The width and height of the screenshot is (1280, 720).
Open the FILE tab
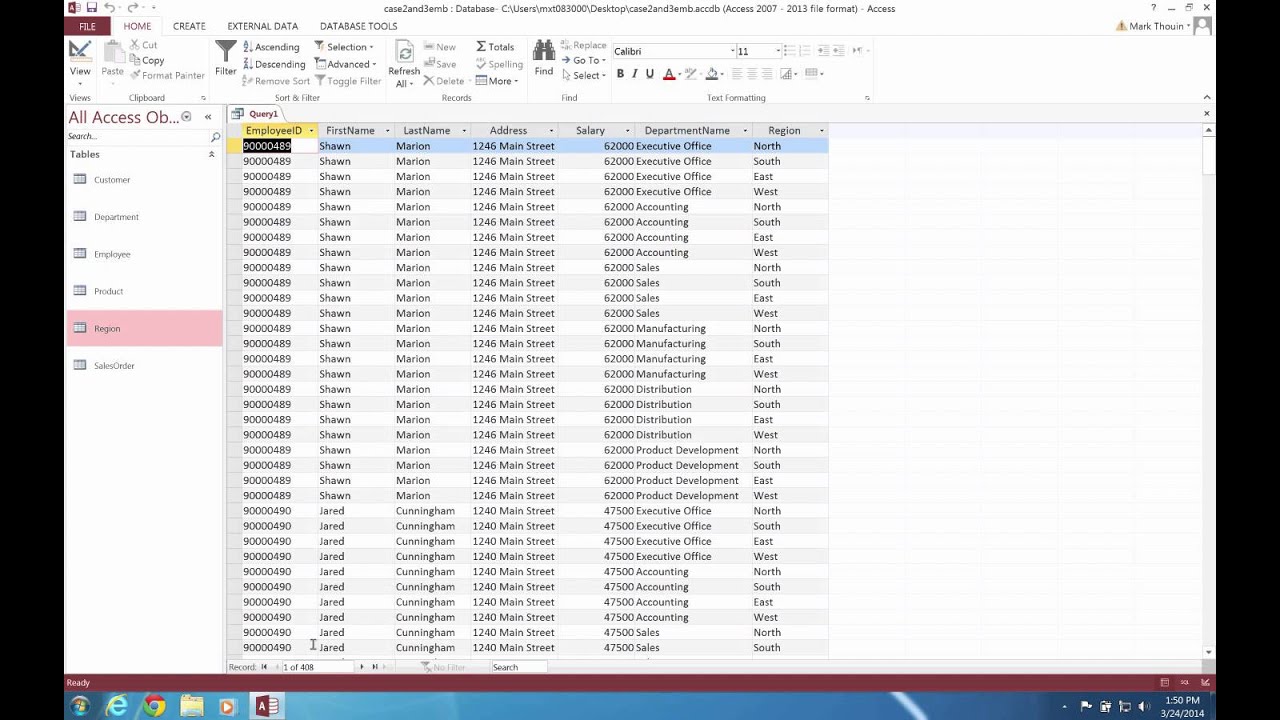tap(87, 26)
